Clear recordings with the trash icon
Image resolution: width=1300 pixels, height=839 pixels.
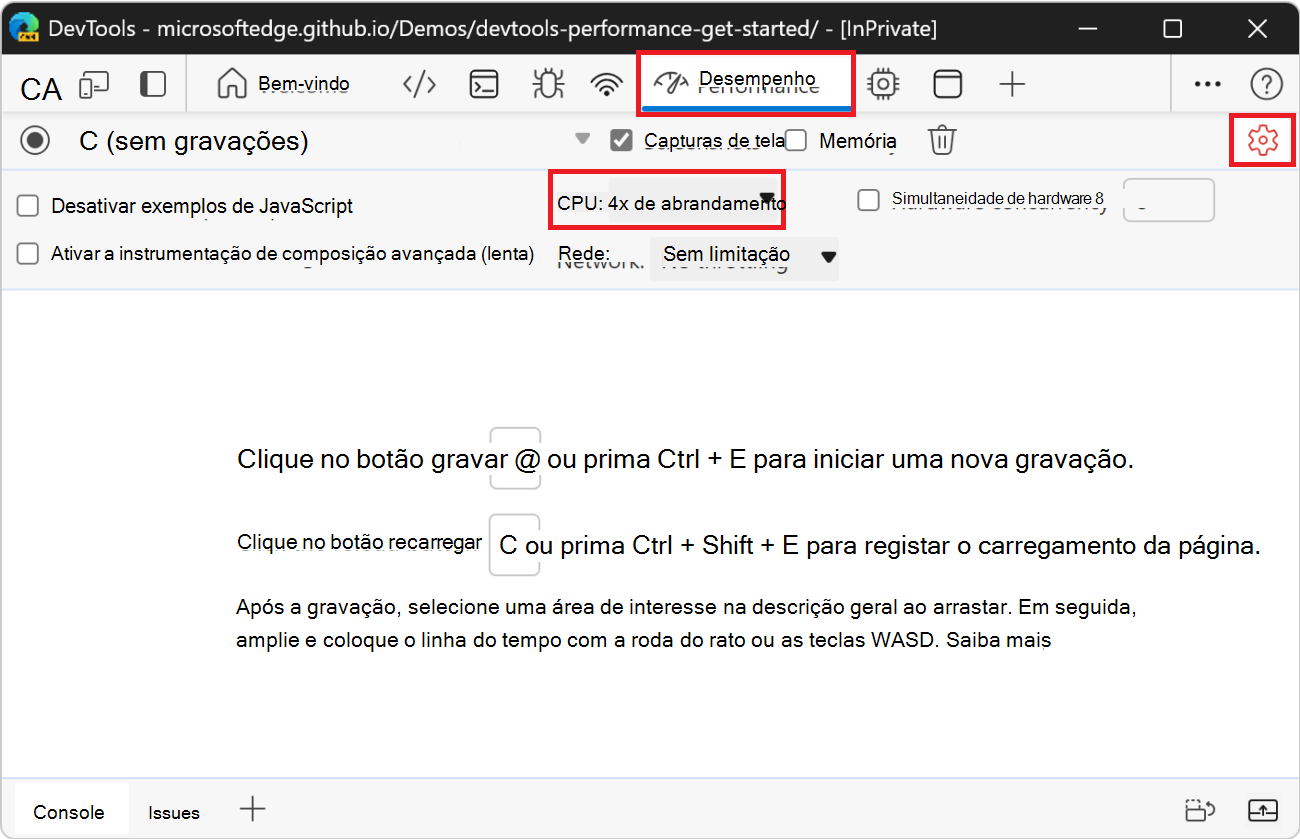941,140
